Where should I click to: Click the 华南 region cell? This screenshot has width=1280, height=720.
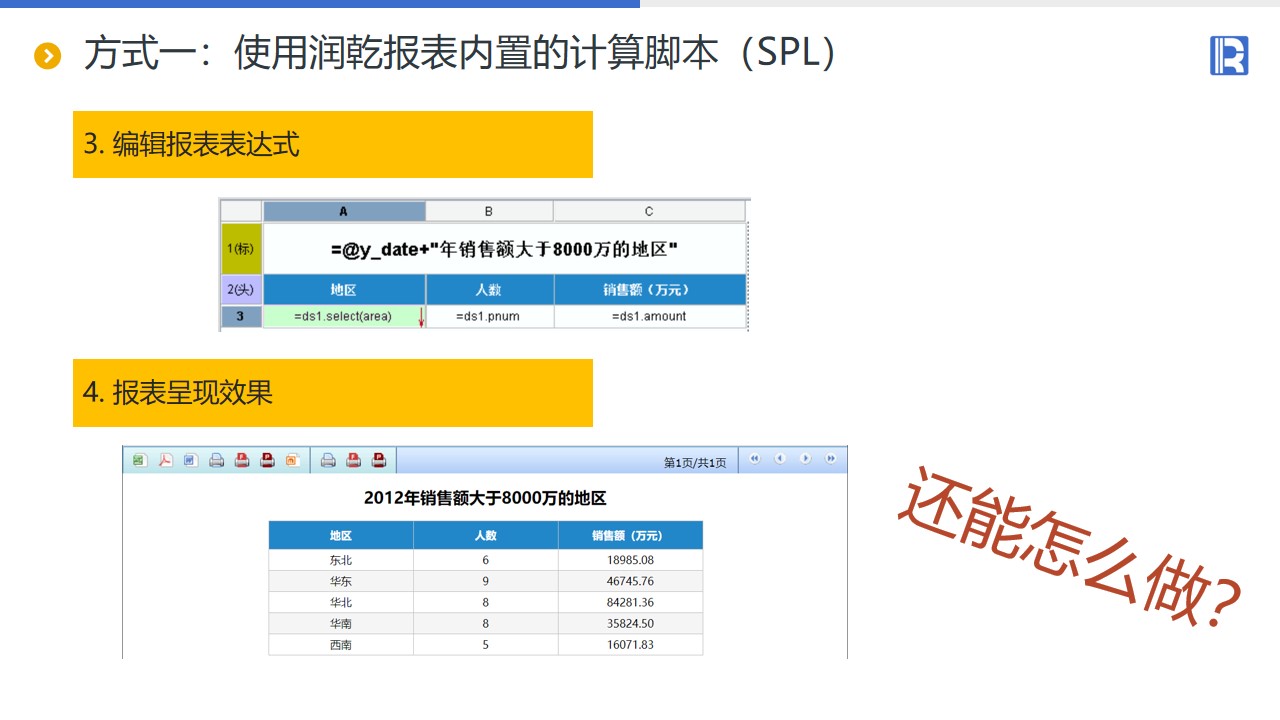(x=341, y=623)
